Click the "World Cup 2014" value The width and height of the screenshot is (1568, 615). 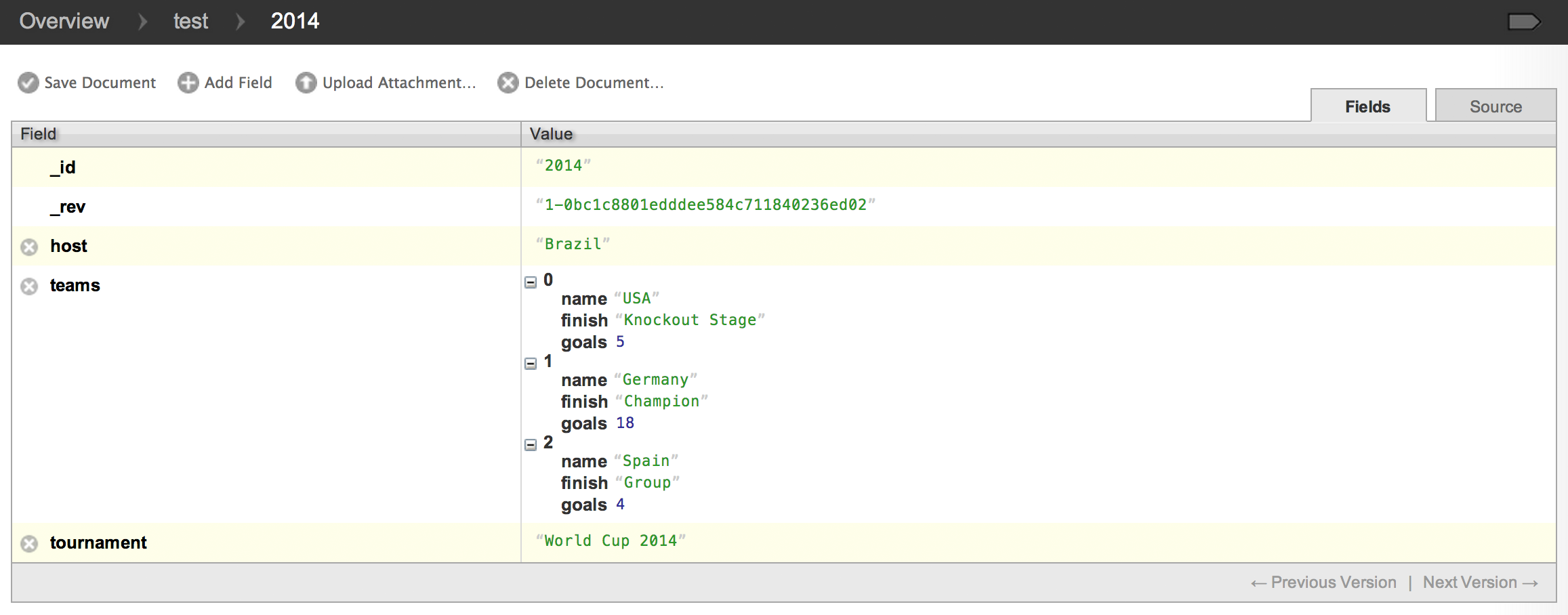[611, 540]
